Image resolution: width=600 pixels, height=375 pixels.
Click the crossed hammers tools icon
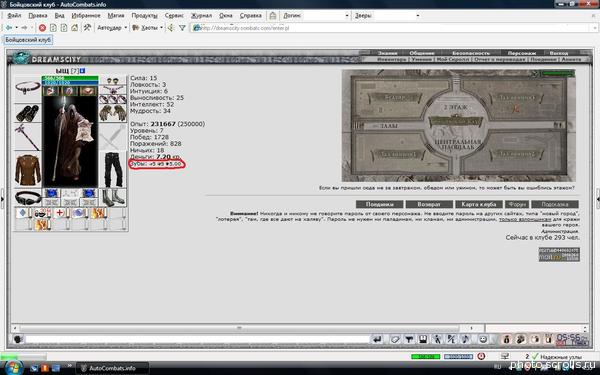[88, 28]
